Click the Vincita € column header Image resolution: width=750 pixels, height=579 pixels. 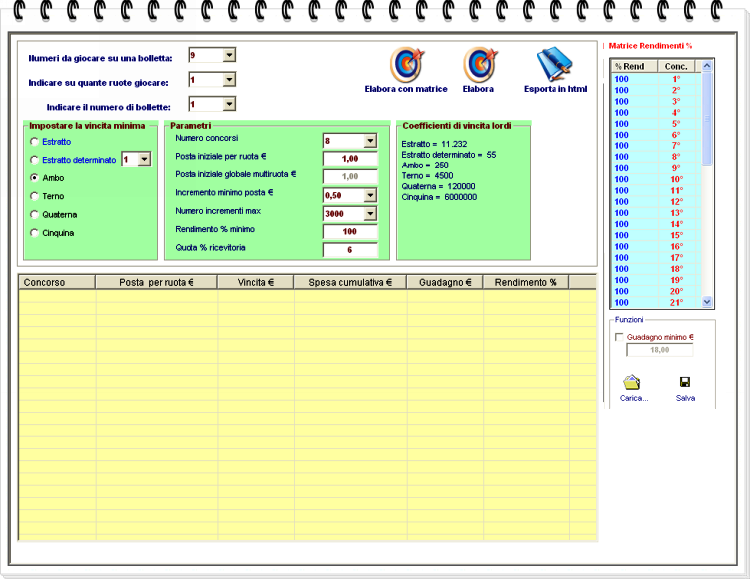256,282
